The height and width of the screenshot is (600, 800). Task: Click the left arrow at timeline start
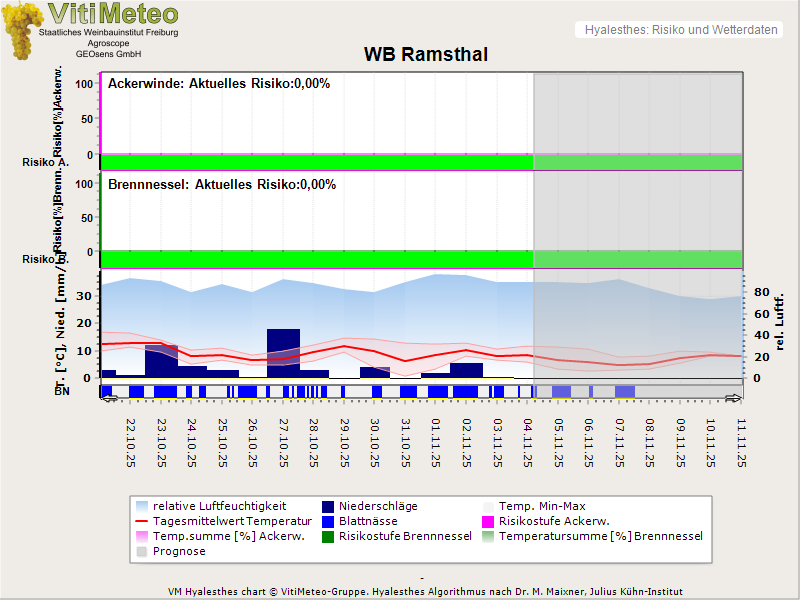click(x=109, y=398)
